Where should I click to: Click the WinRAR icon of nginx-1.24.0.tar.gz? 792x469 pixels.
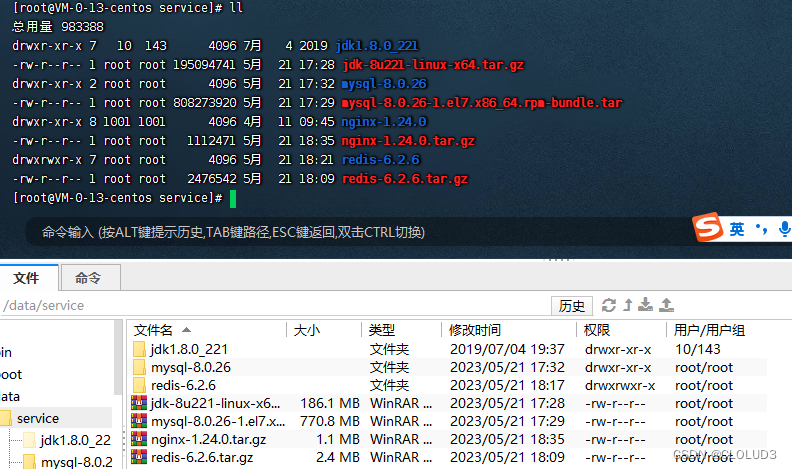click(x=139, y=439)
